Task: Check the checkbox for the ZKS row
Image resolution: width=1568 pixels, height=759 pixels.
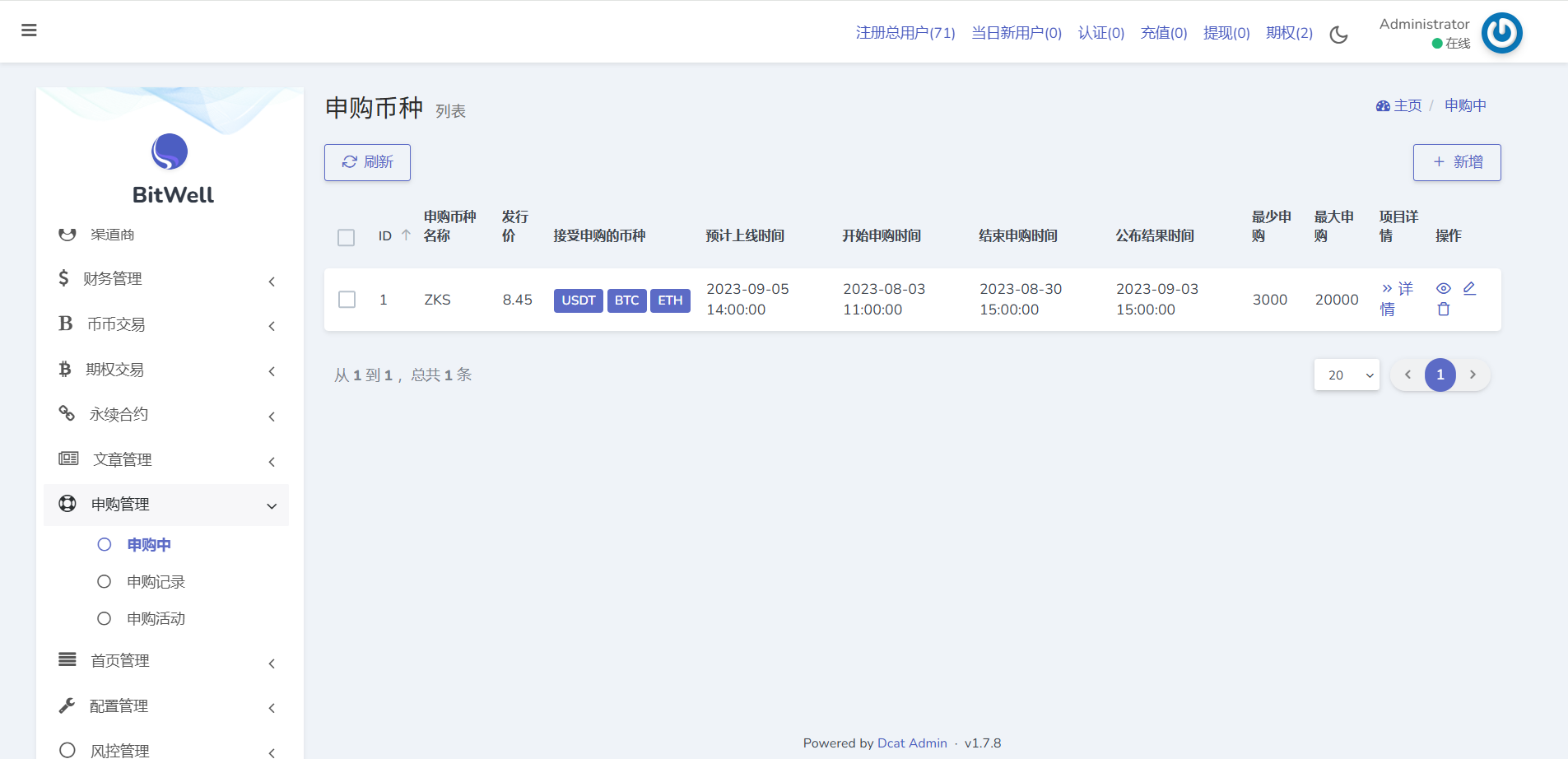Action: click(x=347, y=300)
